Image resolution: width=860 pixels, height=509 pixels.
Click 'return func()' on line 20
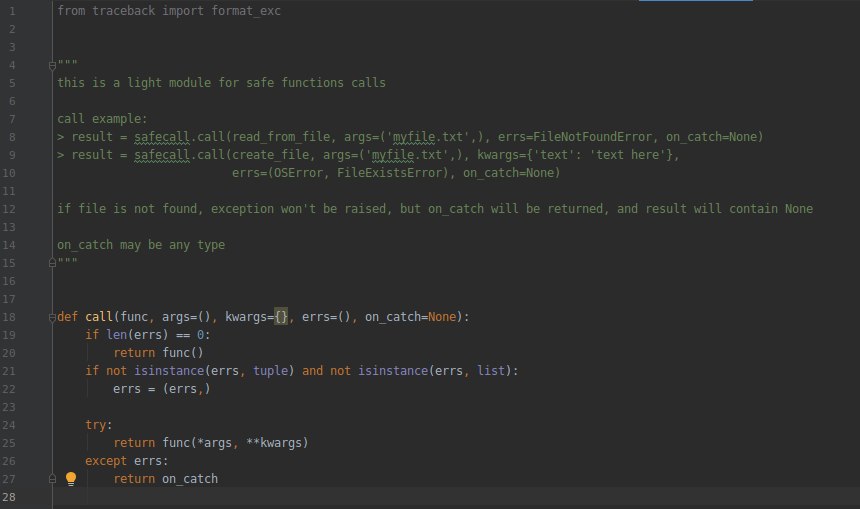(158, 353)
